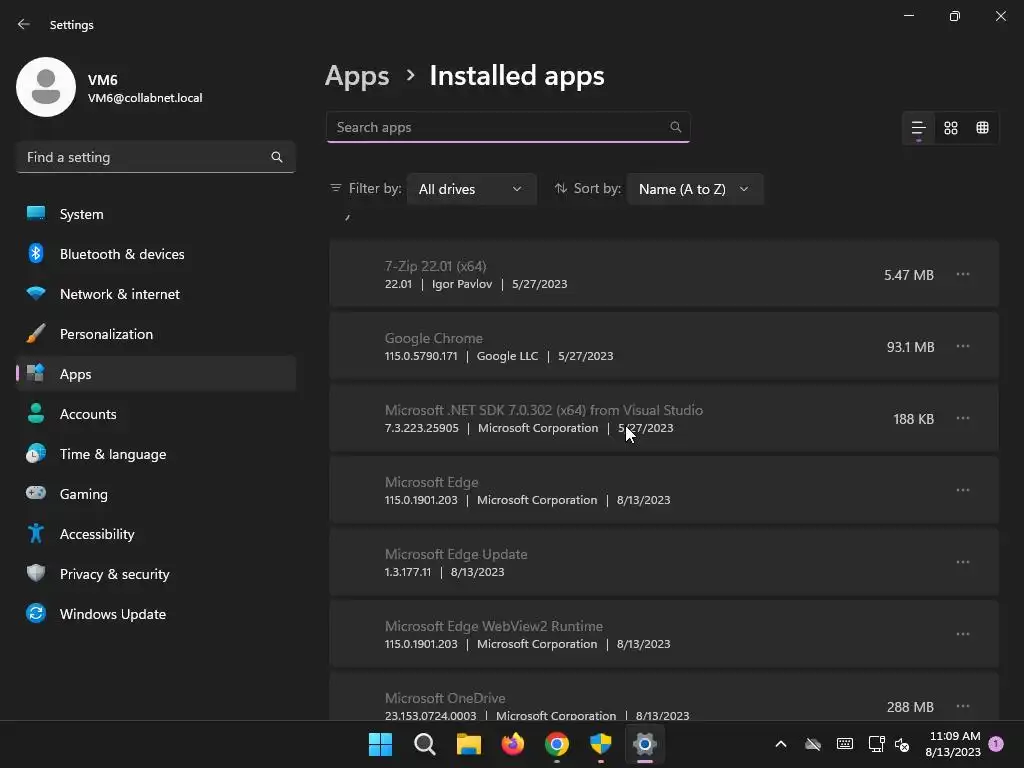The height and width of the screenshot is (768, 1024).
Task: Open File Explorer from the taskbar
Action: click(x=469, y=744)
